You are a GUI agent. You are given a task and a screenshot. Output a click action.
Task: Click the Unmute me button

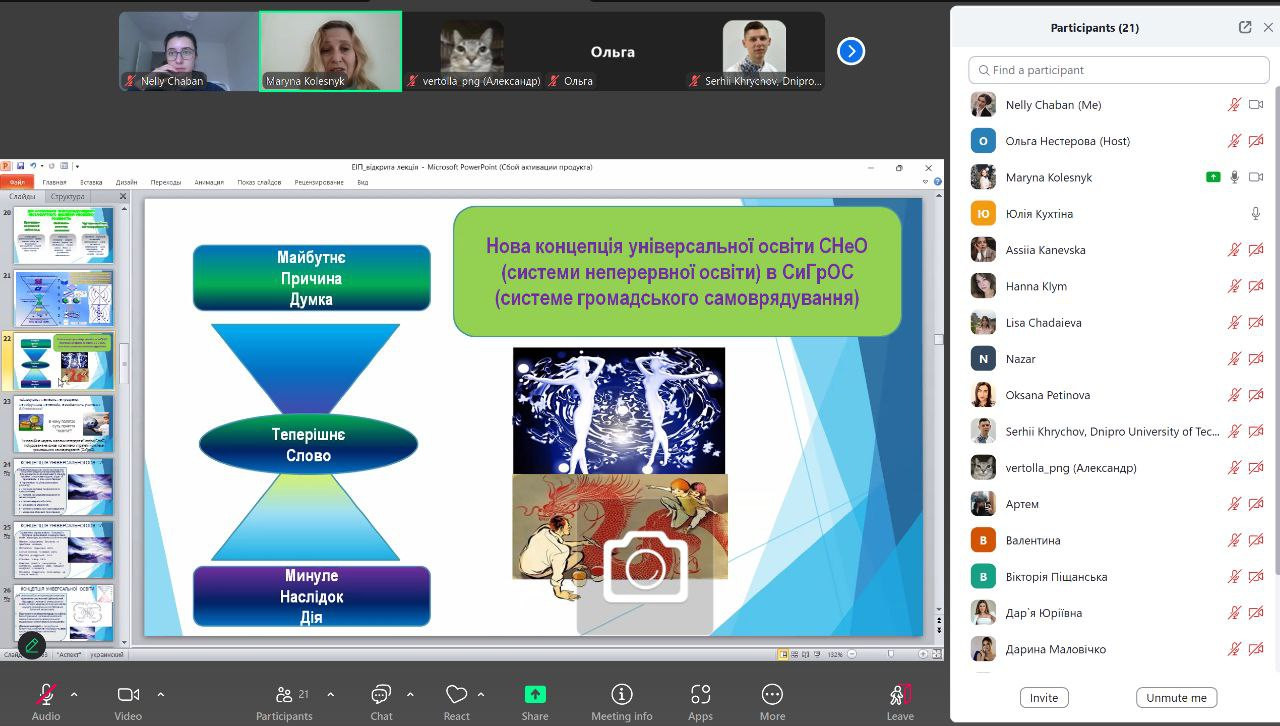coord(1176,698)
